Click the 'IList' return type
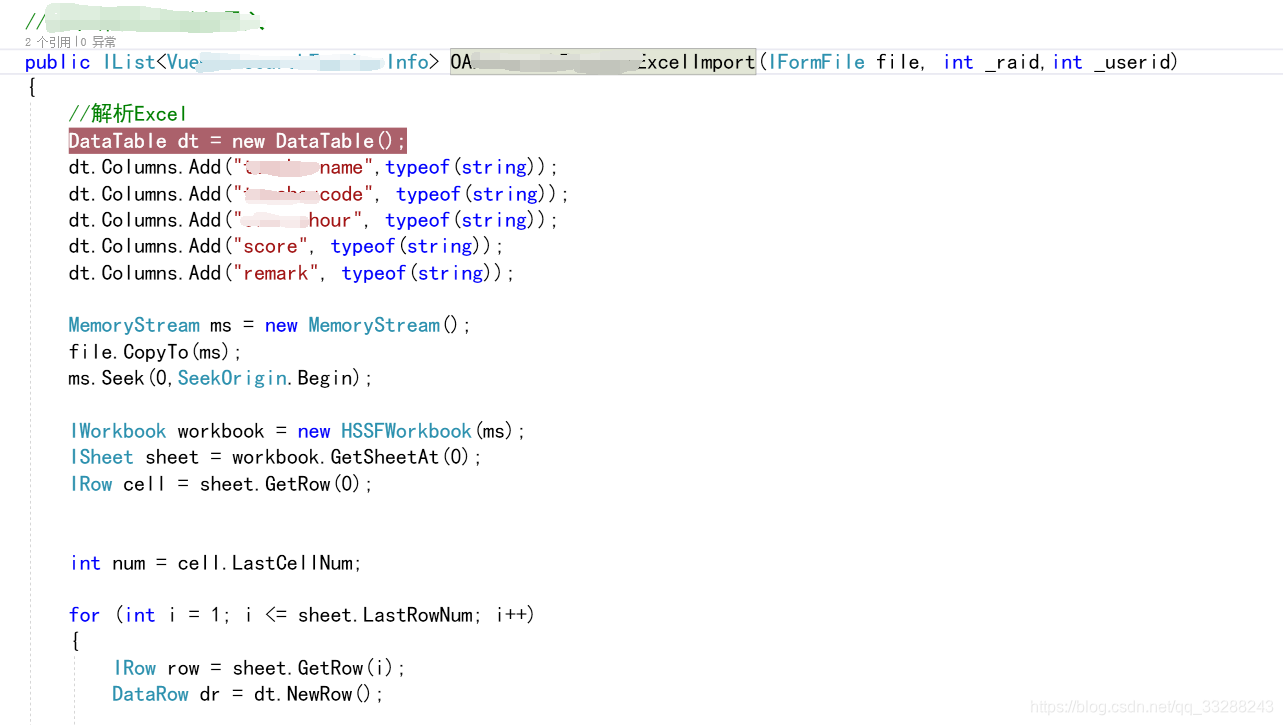Screen dimensions: 1283x725 click(x=129, y=62)
